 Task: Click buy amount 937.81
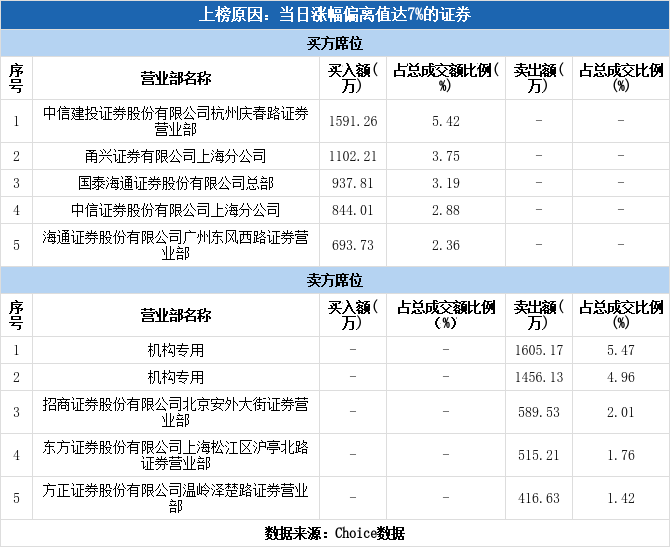[x=353, y=183]
